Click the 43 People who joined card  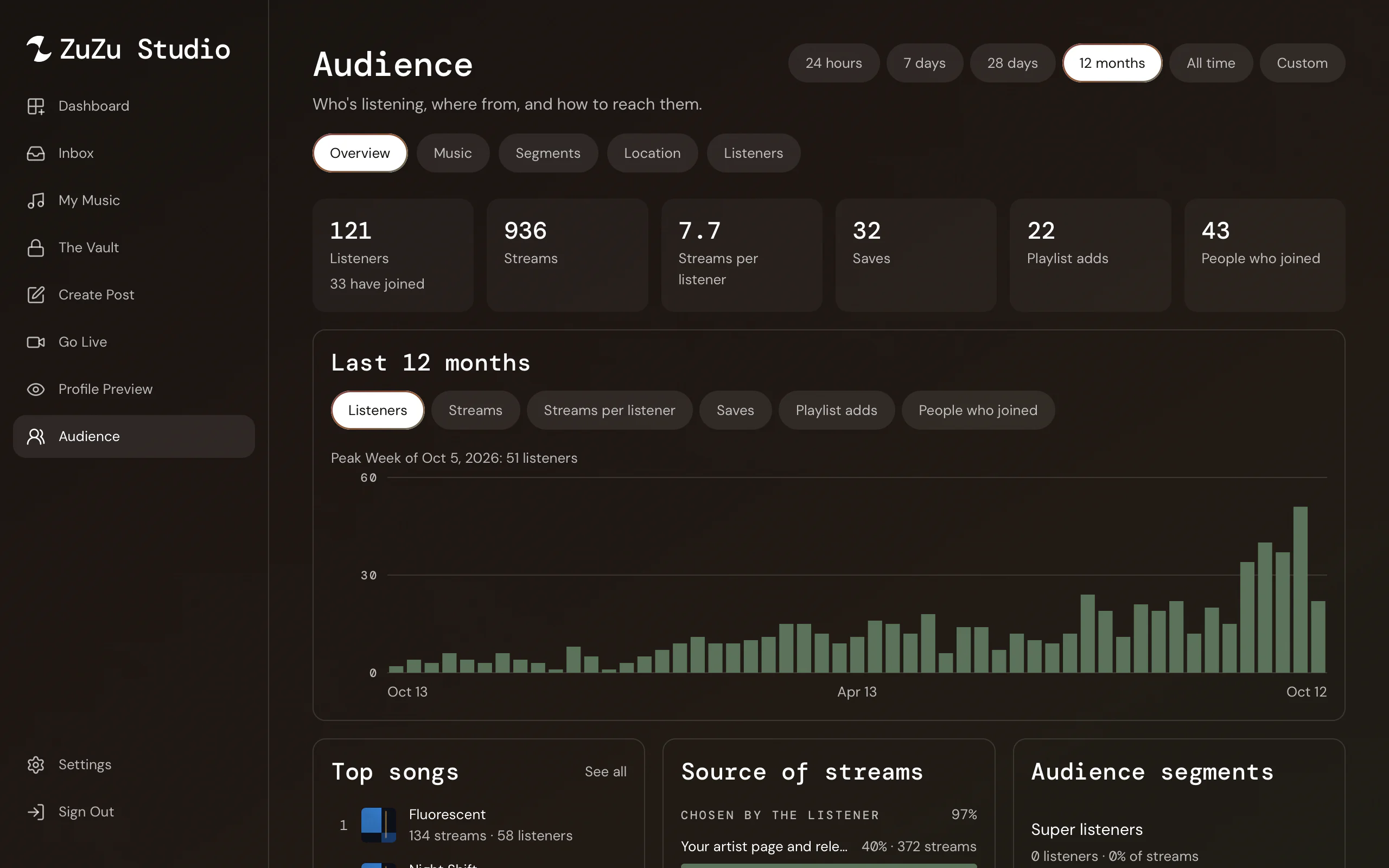pyautogui.click(x=1265, y=256)
